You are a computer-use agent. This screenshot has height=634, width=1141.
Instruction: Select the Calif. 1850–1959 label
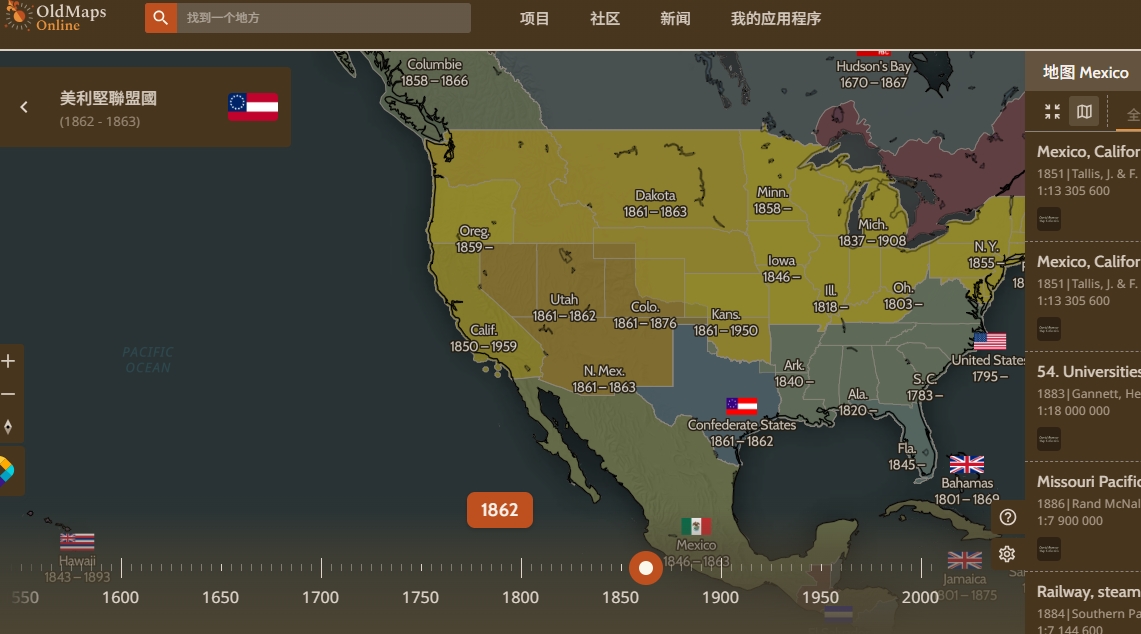483,338
